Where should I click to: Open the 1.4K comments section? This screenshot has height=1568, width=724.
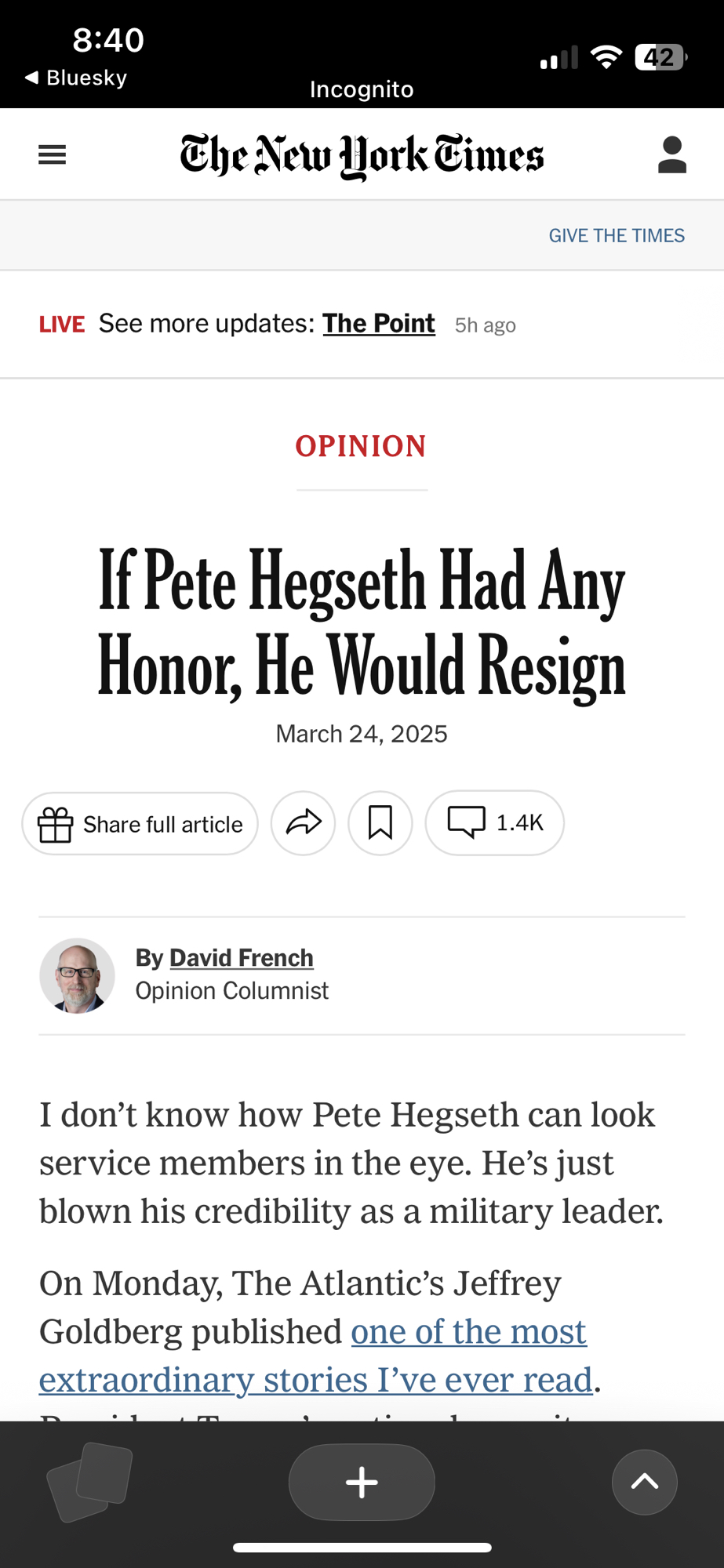click(x=495, y=823)
